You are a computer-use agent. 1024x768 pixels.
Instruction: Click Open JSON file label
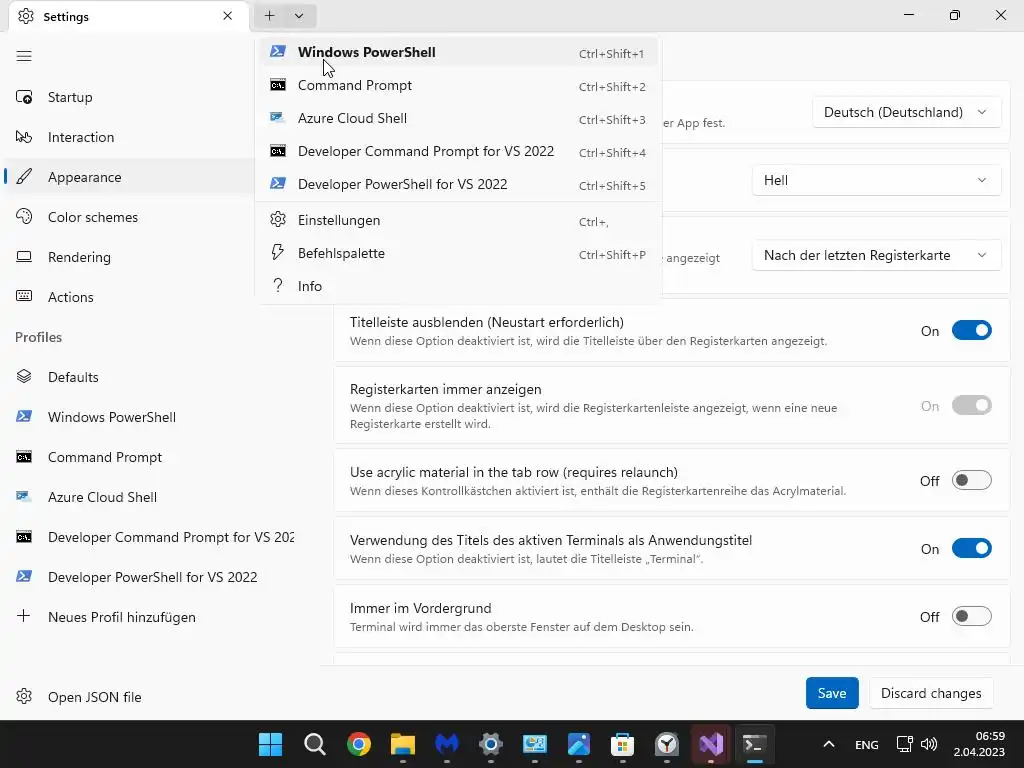(x=95, y=697)
